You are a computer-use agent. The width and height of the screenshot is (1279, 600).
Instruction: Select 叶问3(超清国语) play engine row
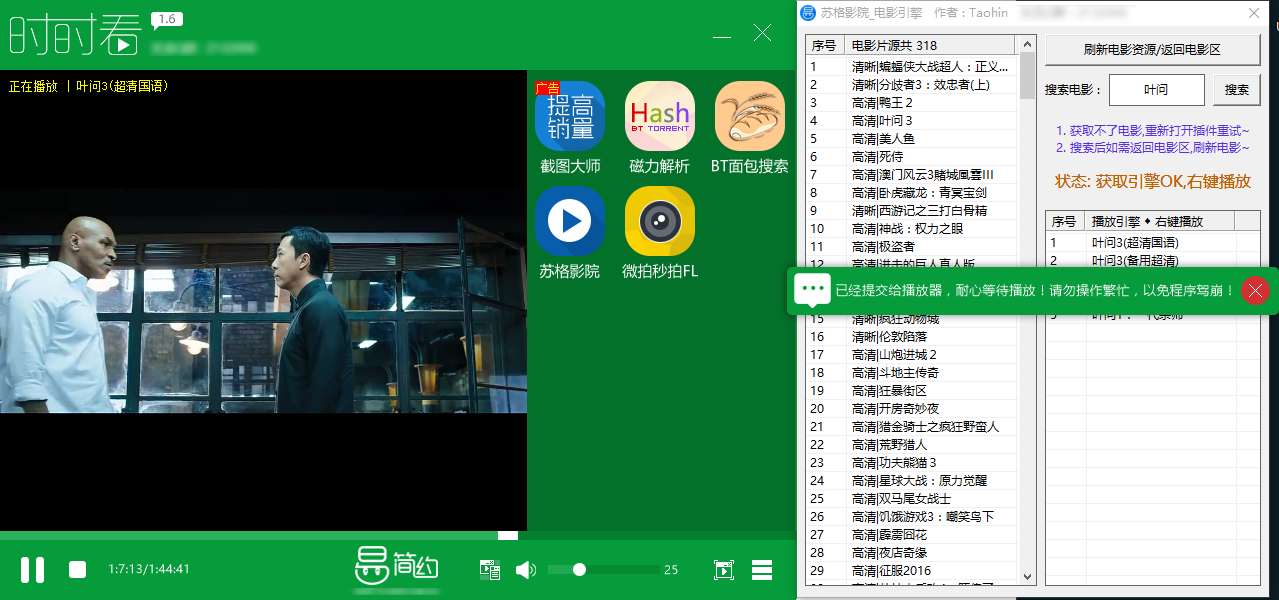point(1134,242)
